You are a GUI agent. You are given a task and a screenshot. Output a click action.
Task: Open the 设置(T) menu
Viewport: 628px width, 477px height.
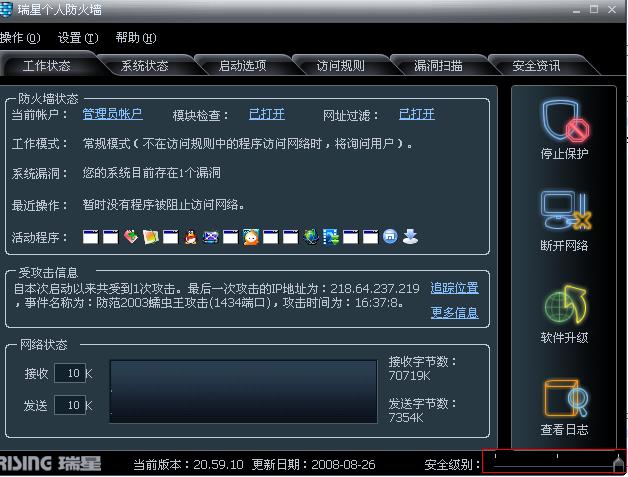78,38
